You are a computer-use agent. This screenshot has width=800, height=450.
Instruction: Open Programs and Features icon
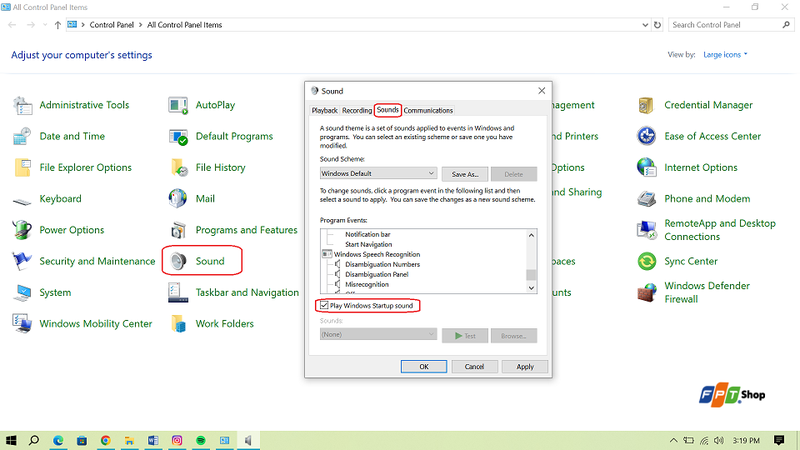click(178, 230)
